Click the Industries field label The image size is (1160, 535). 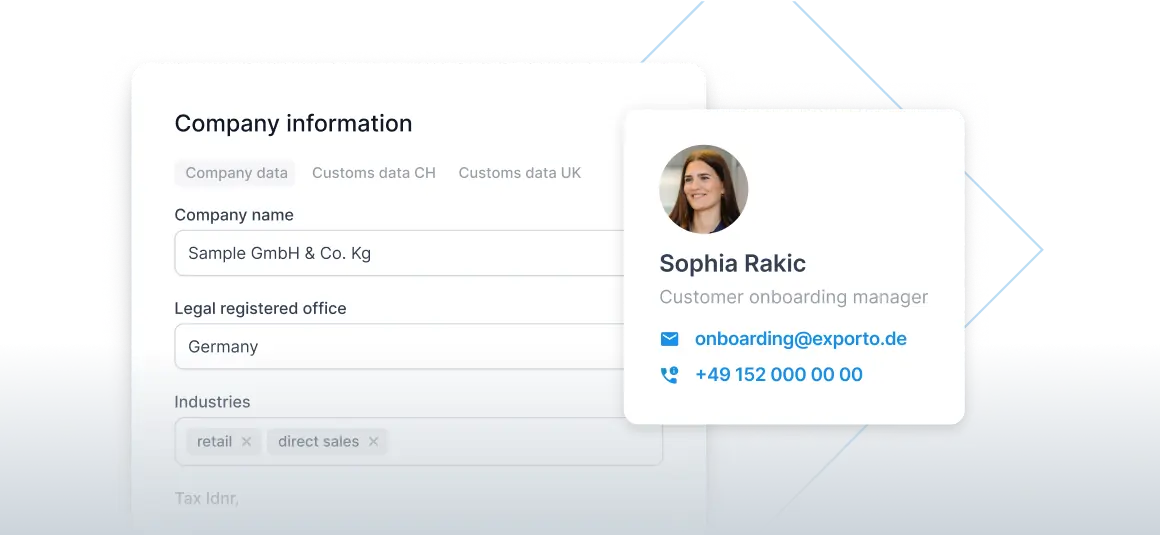tap(212, 402)
